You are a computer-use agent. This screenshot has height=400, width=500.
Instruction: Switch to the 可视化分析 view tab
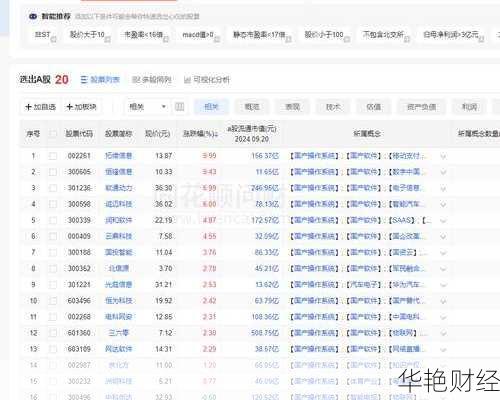(x=207, y=80)
